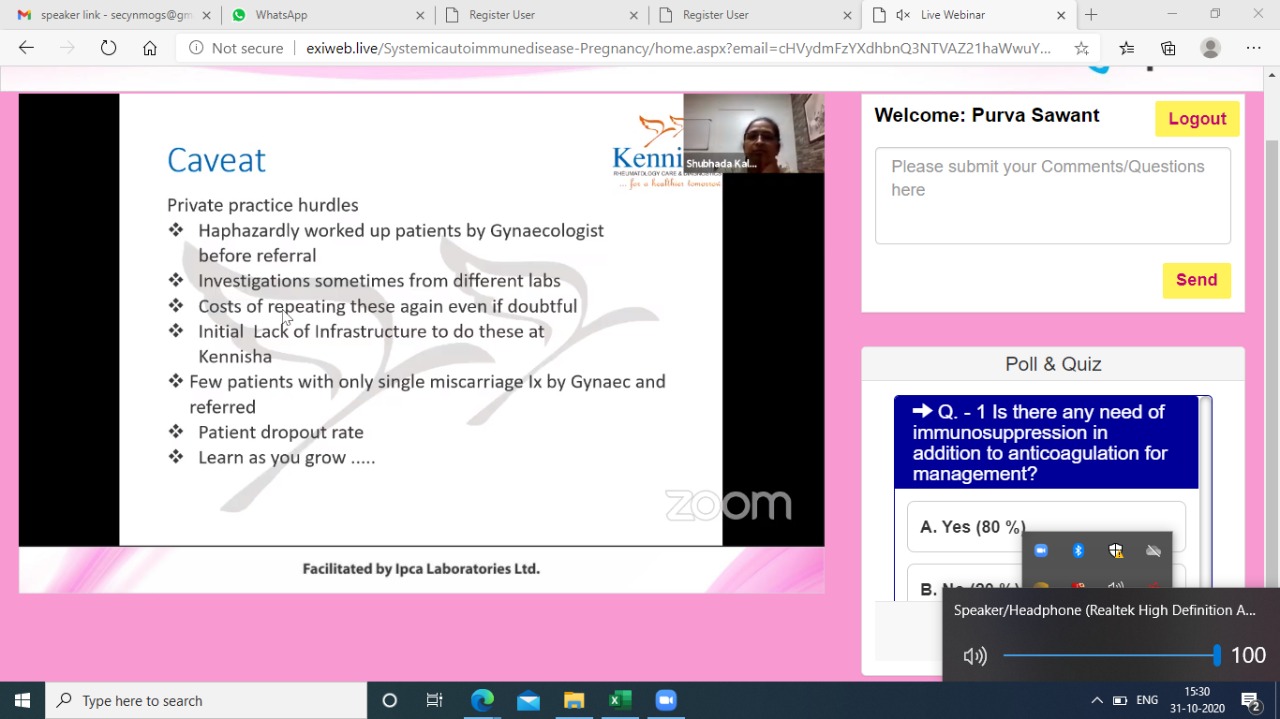This screenshot has width=1280, height=719.
Task: Click the volume slider track
Action: 1110,656
